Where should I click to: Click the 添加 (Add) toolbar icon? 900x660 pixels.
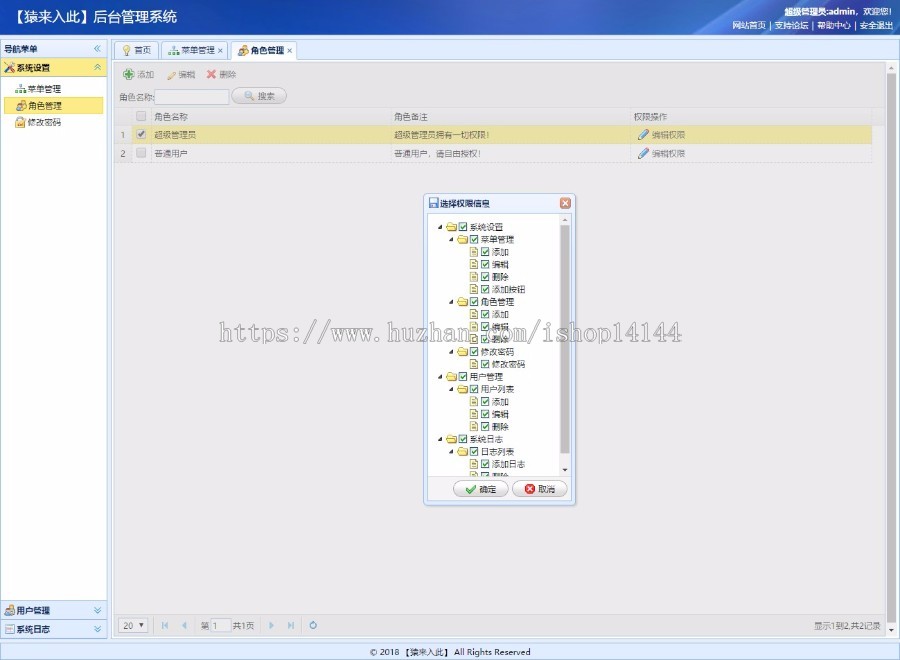coord(138,73)
